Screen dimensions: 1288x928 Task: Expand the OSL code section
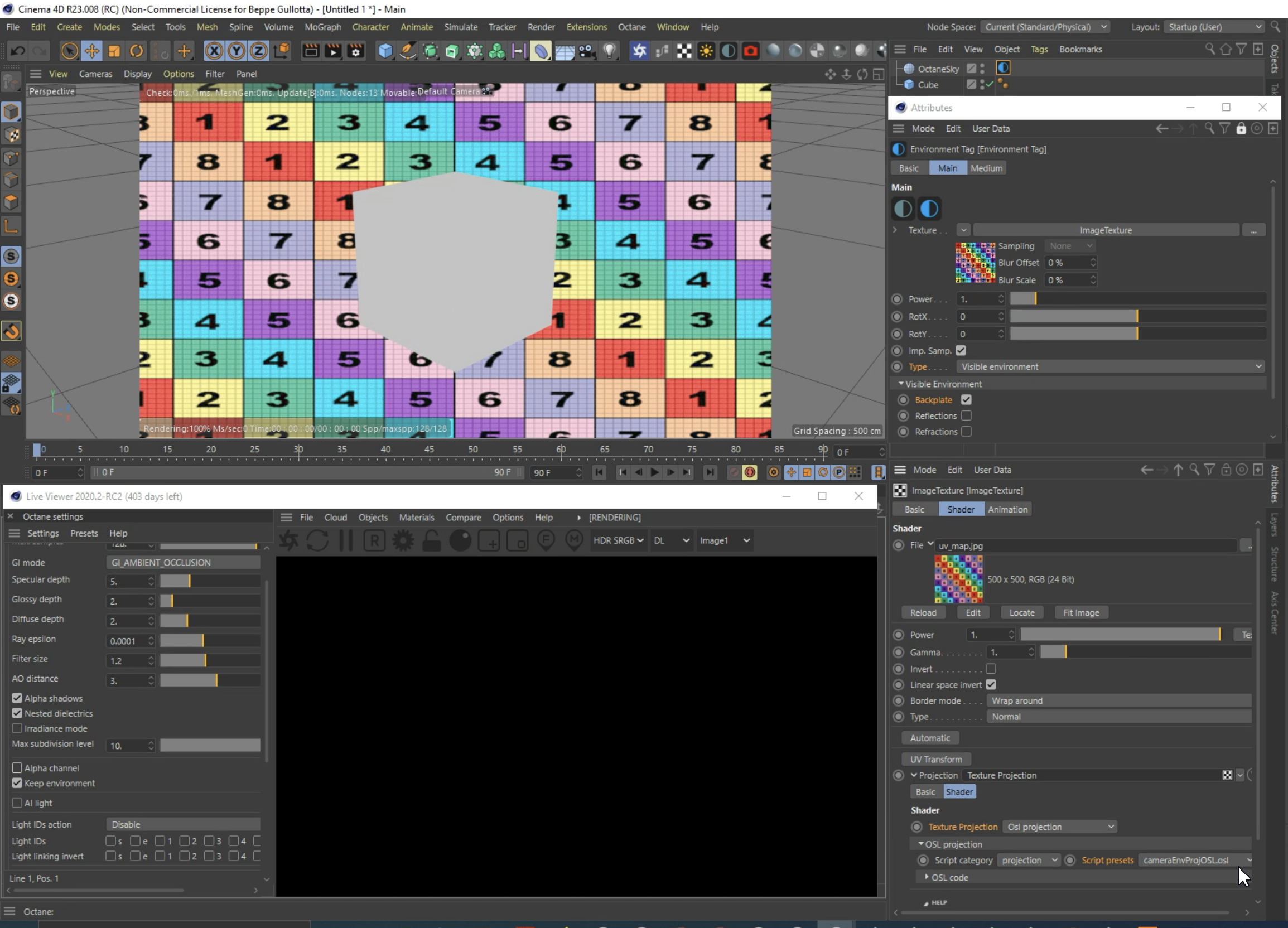pyautogui.click(x=927, y=877)
